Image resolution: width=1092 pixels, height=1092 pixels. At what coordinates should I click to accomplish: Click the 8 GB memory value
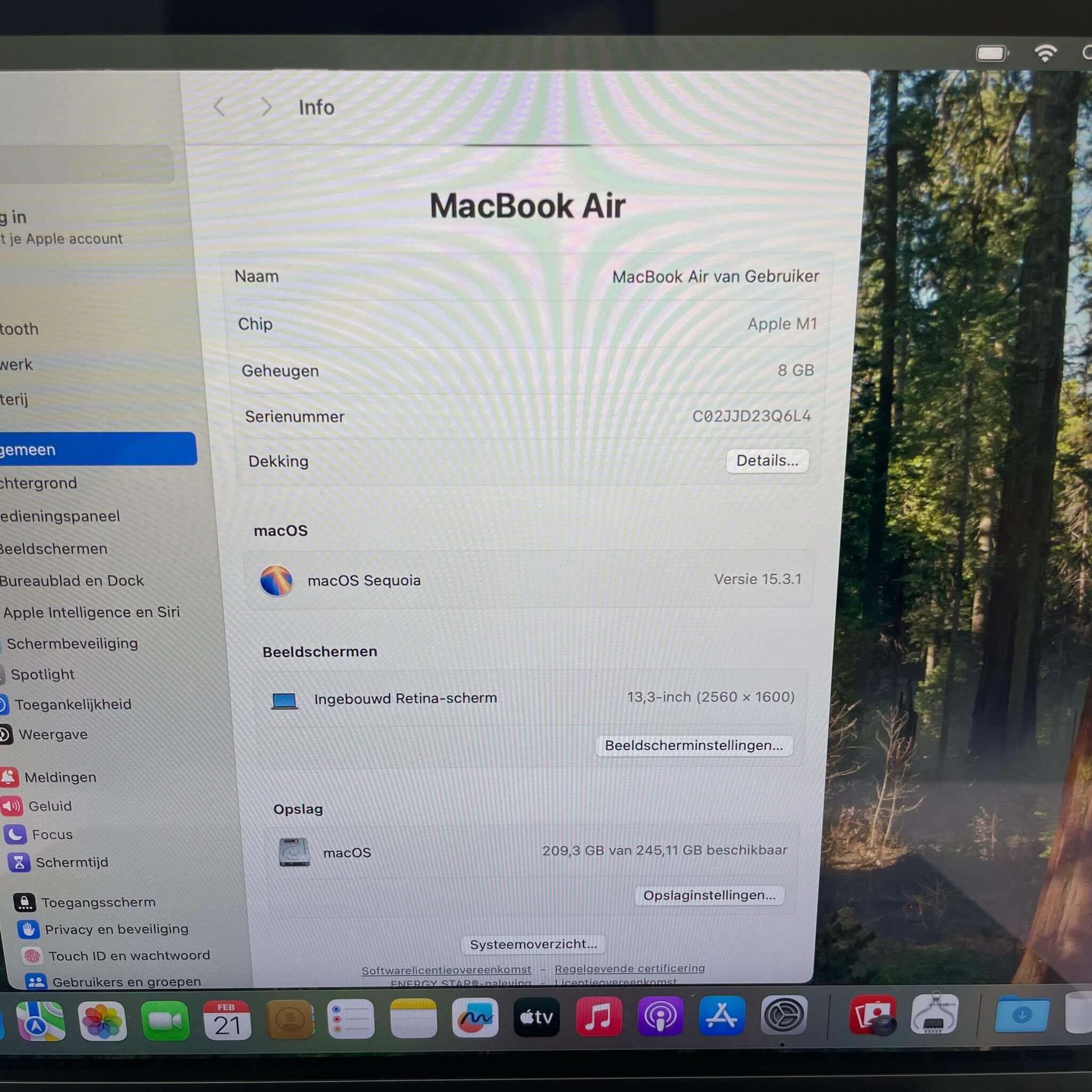(795, 370)
